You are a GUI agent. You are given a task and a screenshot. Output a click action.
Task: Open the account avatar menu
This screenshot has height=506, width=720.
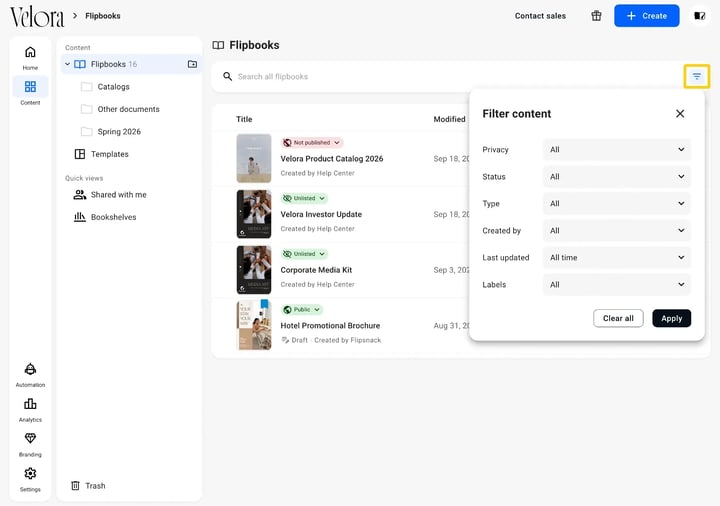(x=699, y=16)
